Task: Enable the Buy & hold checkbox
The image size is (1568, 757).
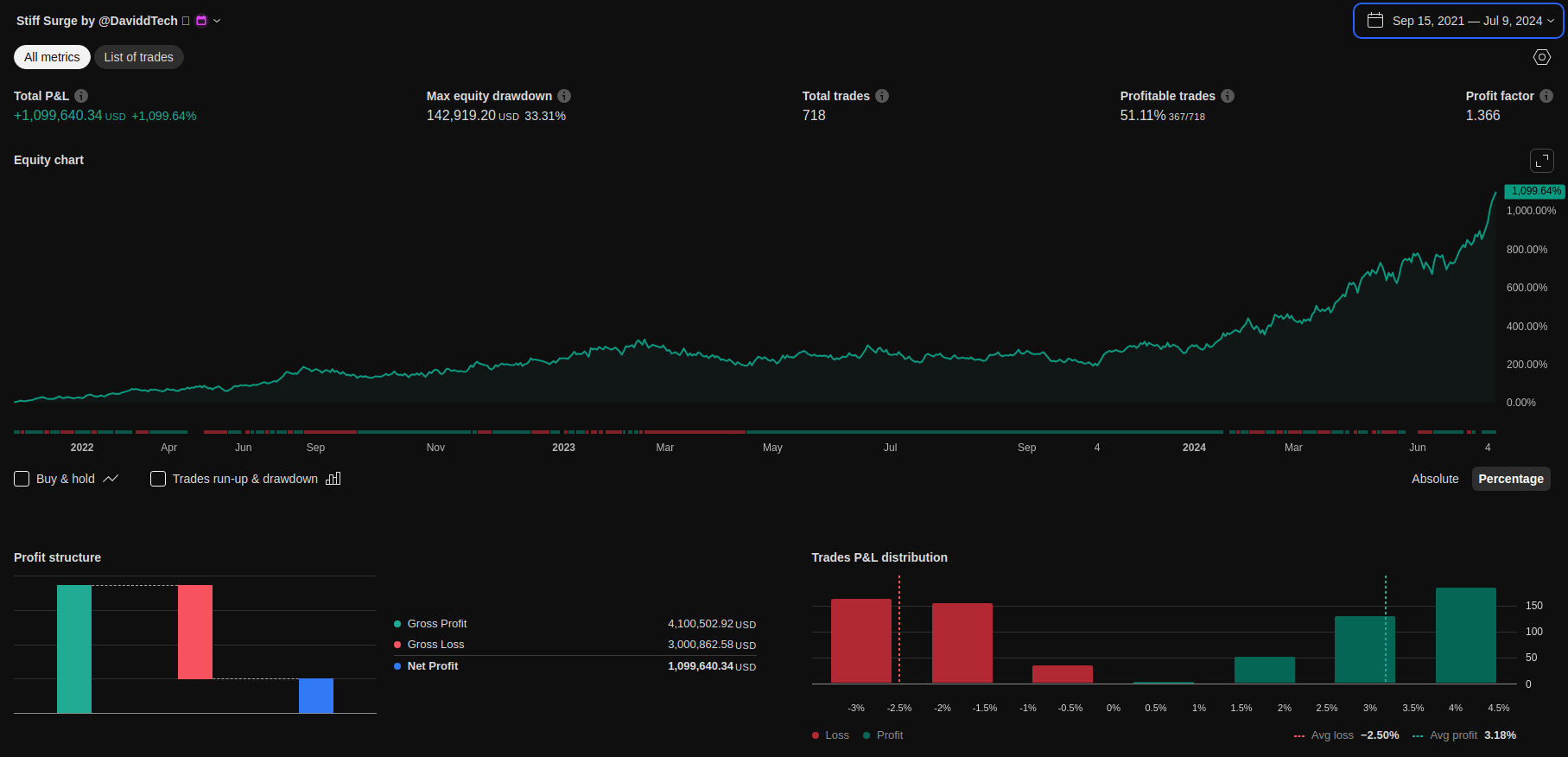Action: (x=22, y=479)
